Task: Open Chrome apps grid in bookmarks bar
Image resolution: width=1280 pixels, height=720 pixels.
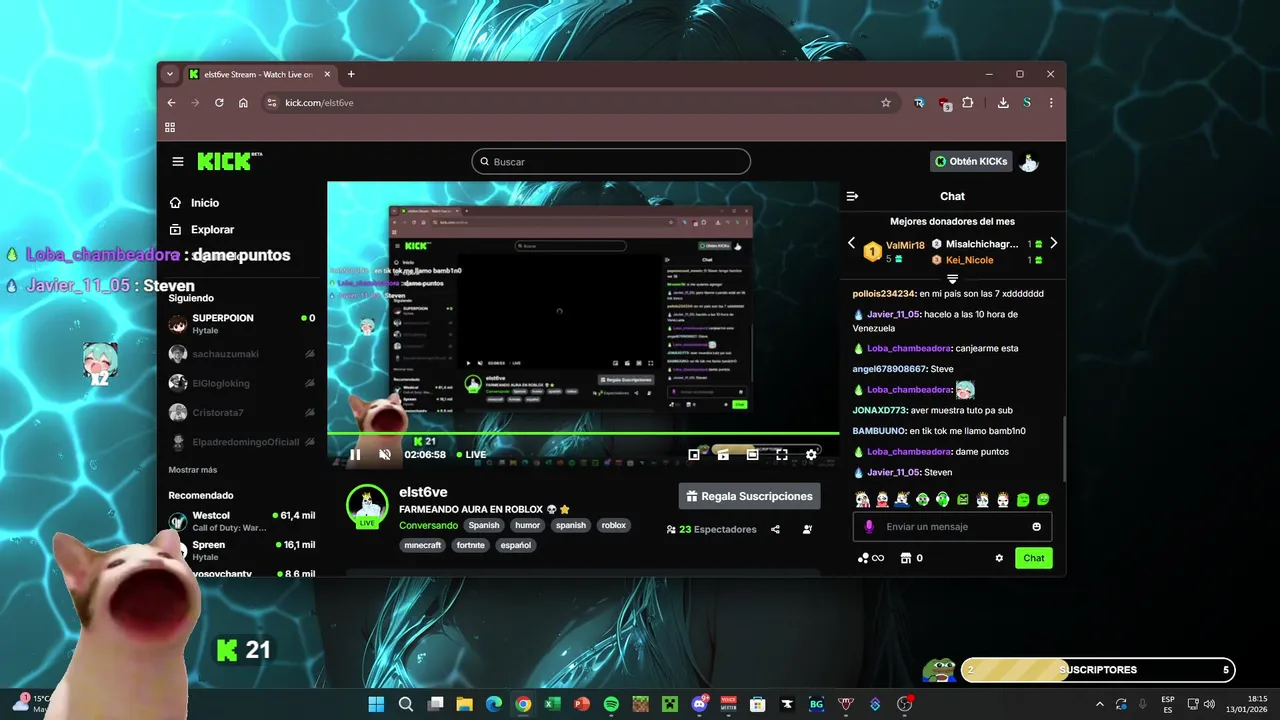Action: 170,127
